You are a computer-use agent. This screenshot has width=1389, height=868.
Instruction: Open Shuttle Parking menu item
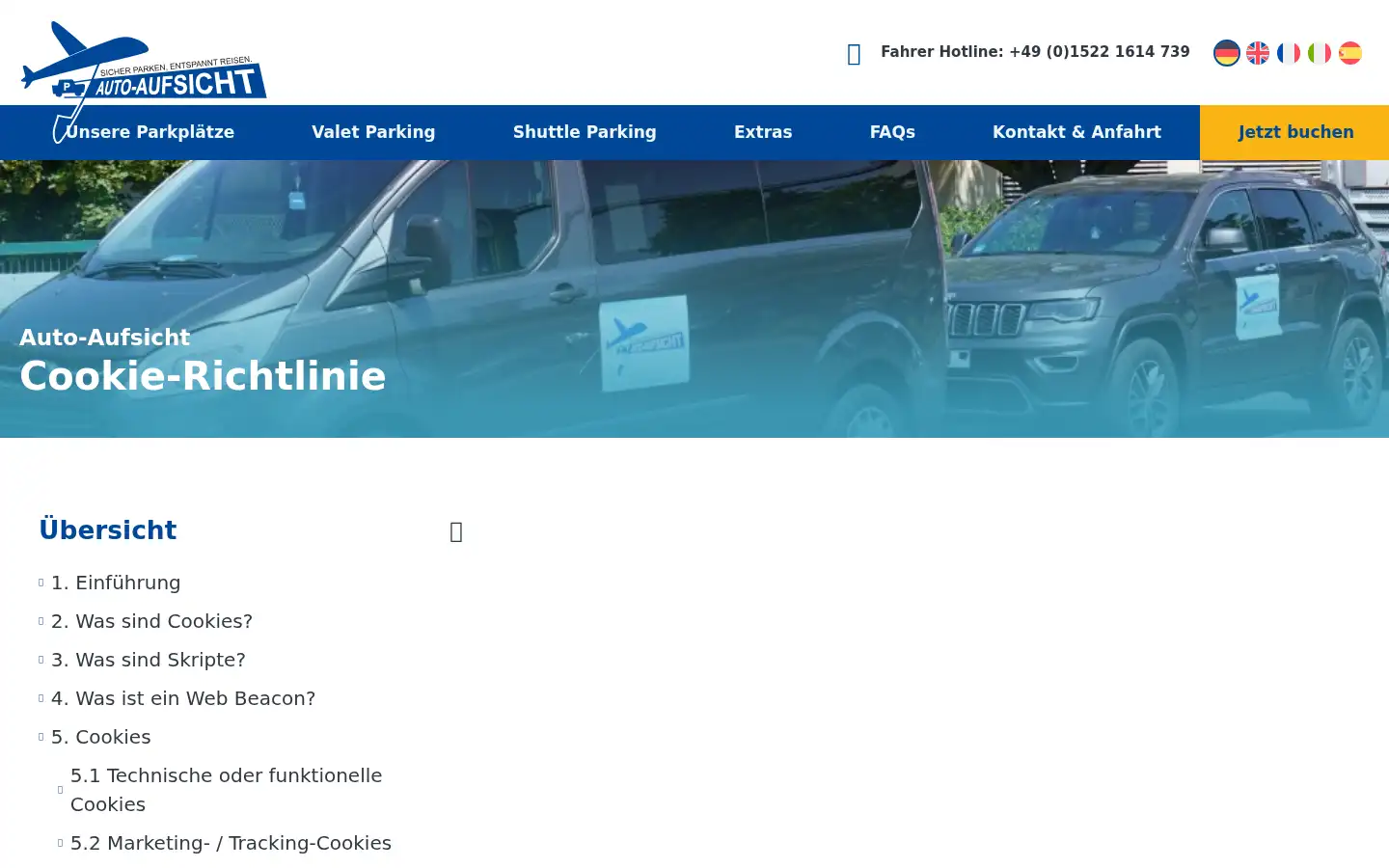(x=585, y=132)
